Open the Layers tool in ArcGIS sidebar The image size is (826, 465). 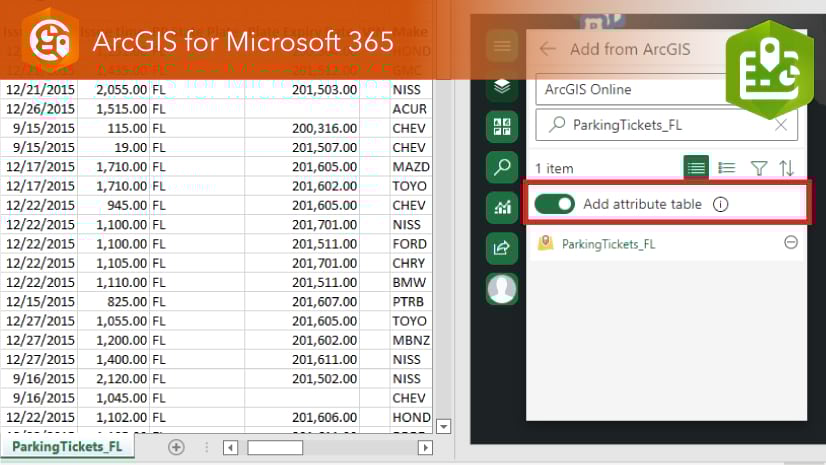coord(502,86)
